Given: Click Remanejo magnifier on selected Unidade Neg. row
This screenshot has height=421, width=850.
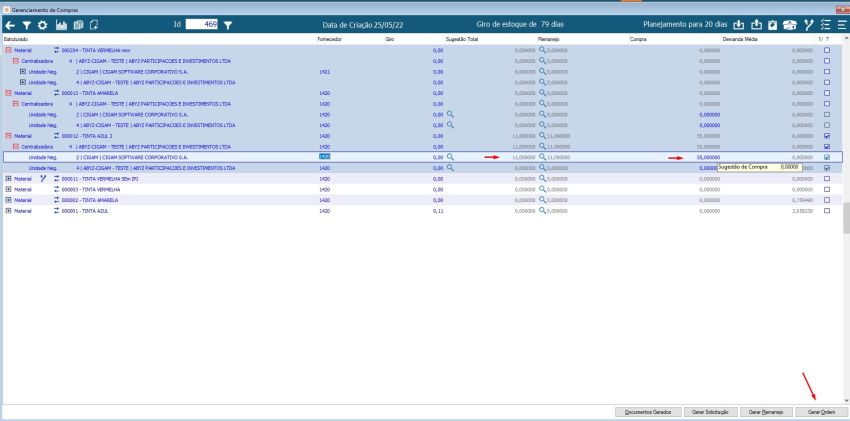Looking at the screenshot, I should click(x=542, y=157).
